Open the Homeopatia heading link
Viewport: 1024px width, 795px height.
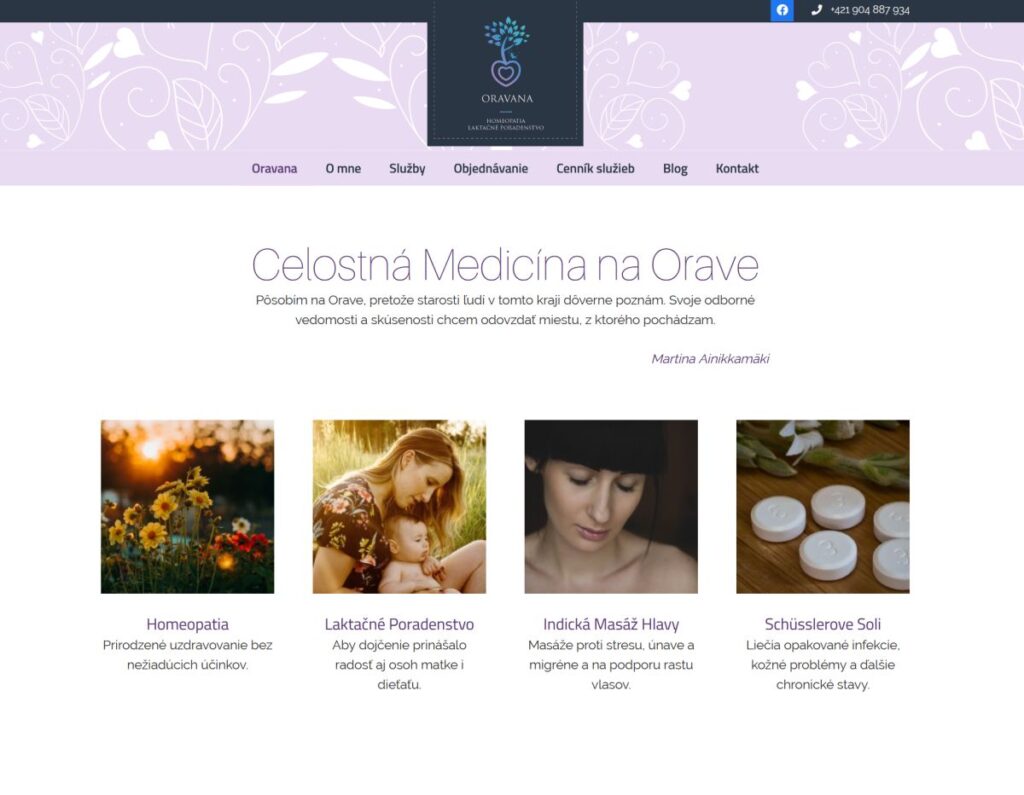click(187, 624)
